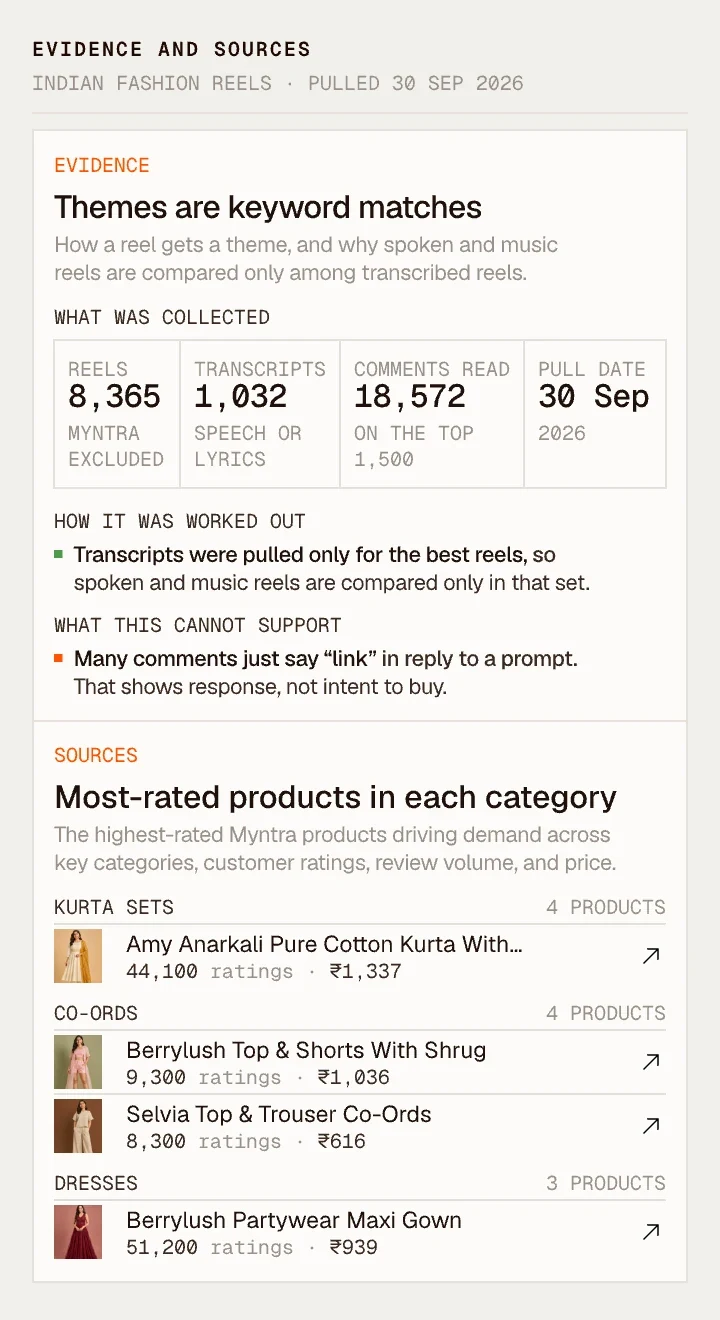The height and width of the screenshot is (1320, 720).
Task: Click the orange SOURCES section label
Action: point(96,755)
